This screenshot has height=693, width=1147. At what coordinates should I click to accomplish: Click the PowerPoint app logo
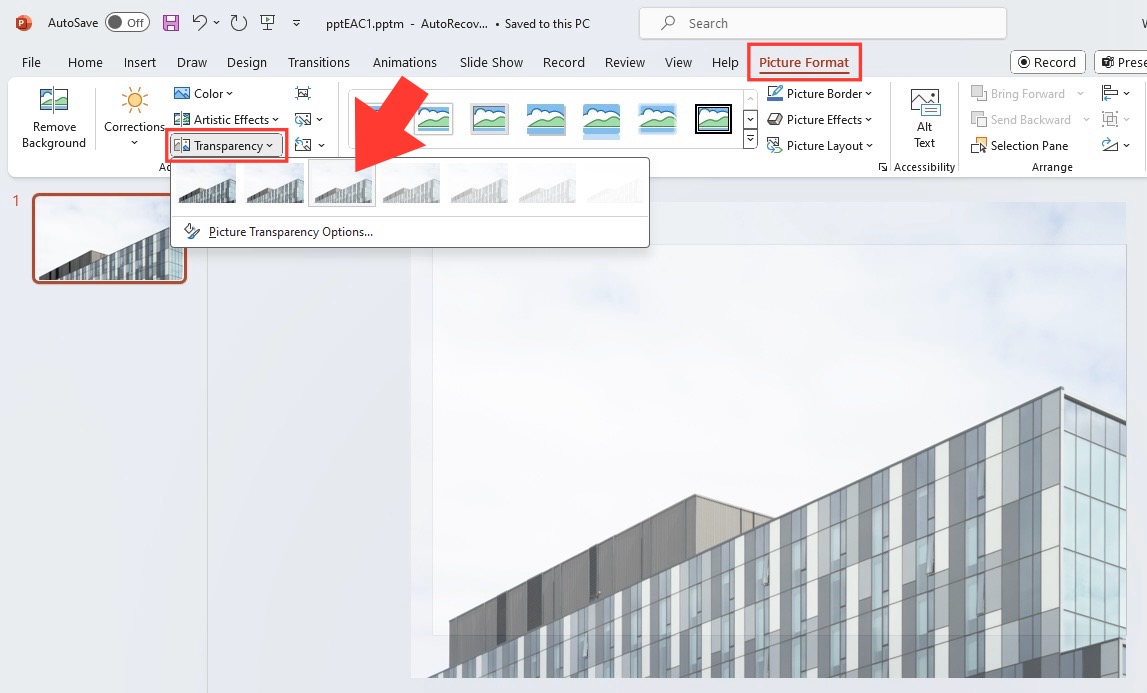23,23
